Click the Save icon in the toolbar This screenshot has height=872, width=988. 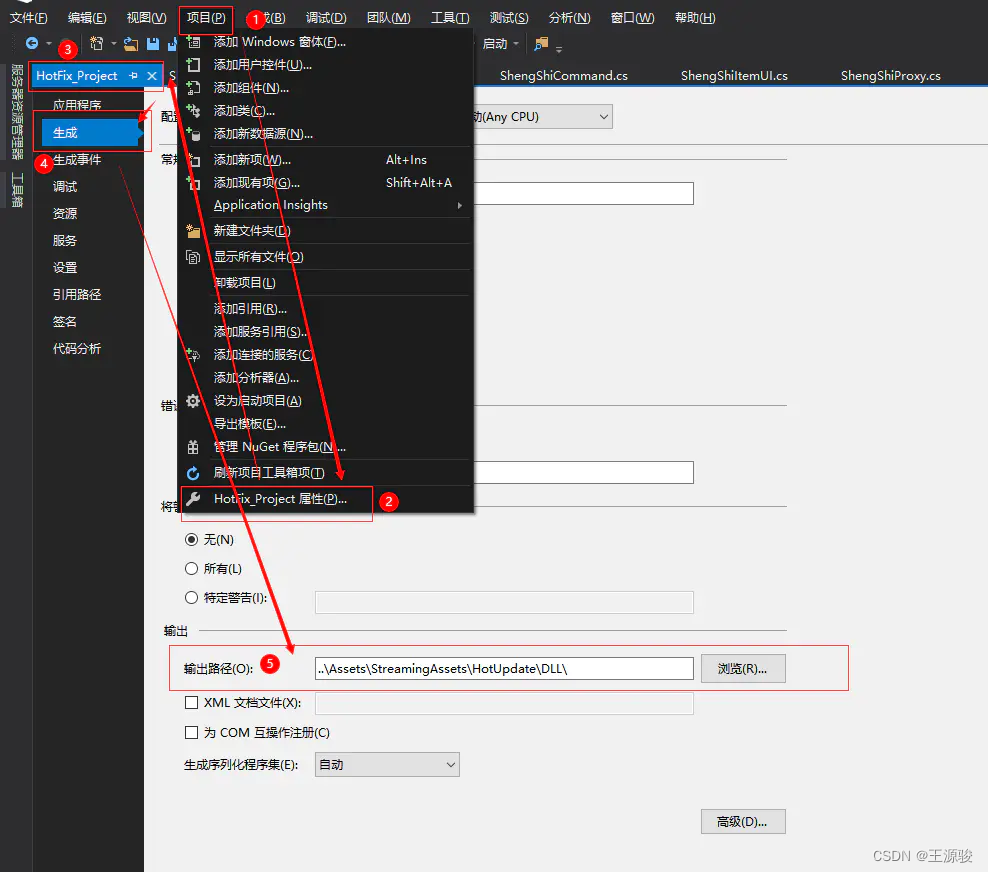pyautogui.click(x=152, y=43)
